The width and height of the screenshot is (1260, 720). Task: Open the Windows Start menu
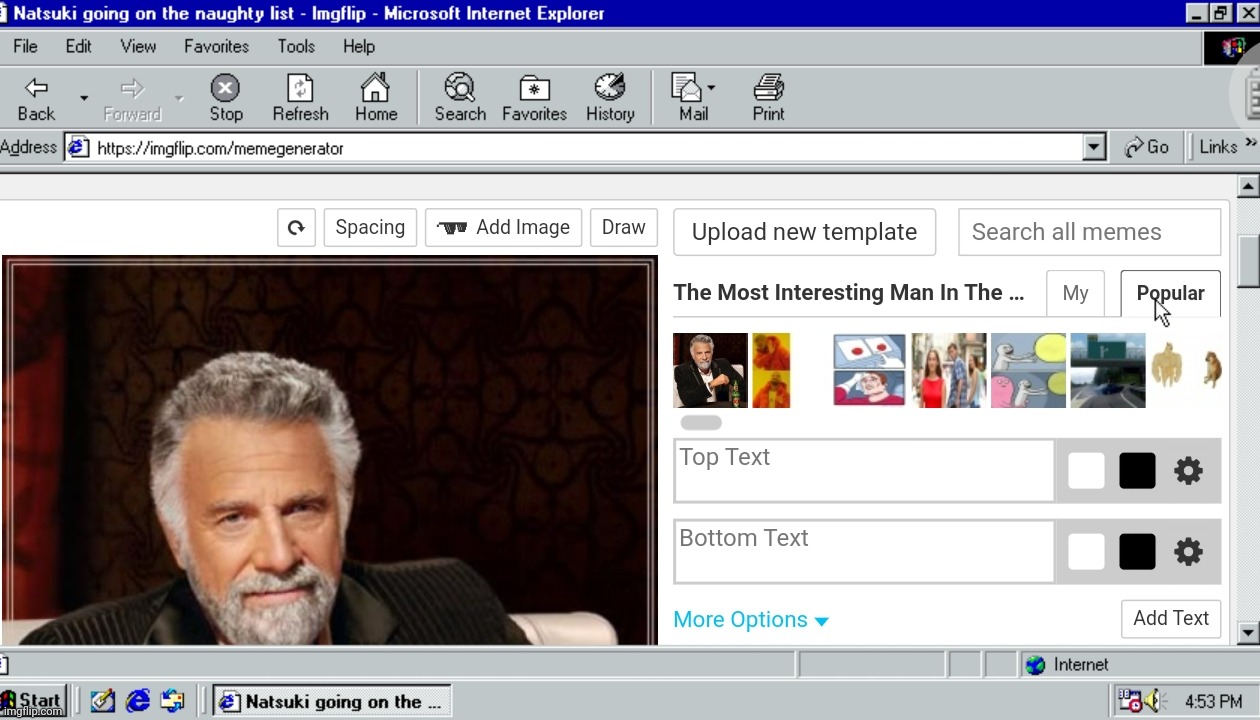[33, 701]
